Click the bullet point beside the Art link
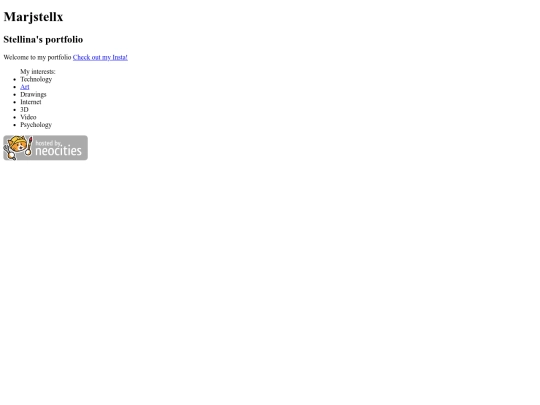540x405 pixels. click(x=14, y=87)
